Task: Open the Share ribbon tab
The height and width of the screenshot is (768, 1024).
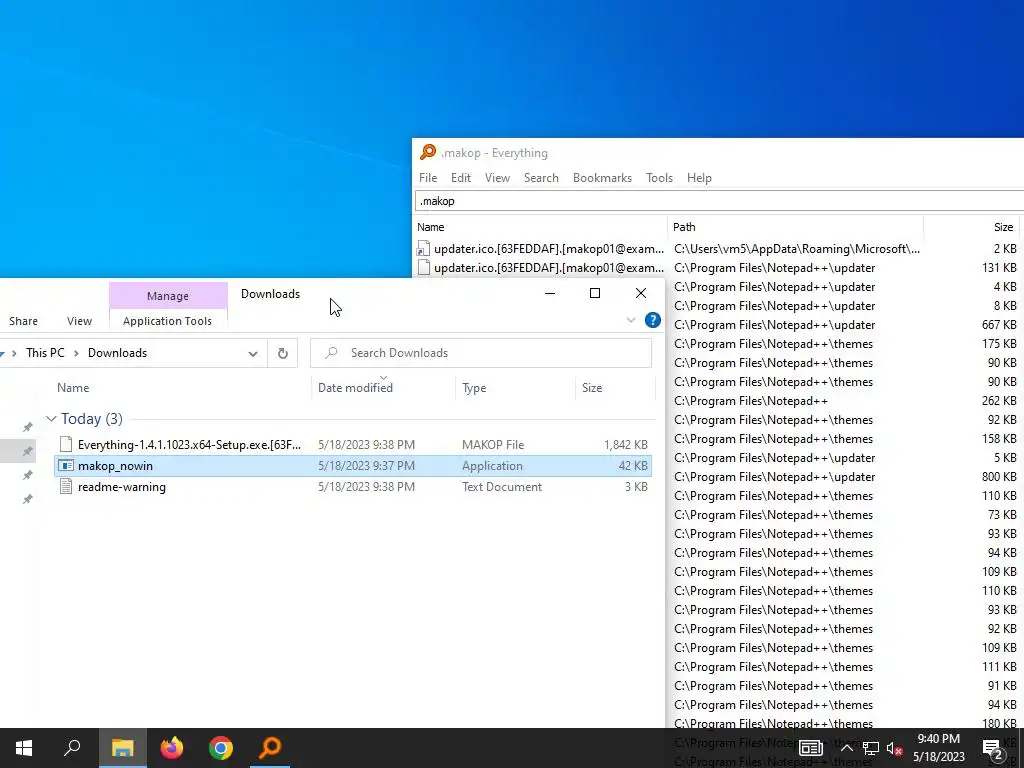Action: (24, 321)
